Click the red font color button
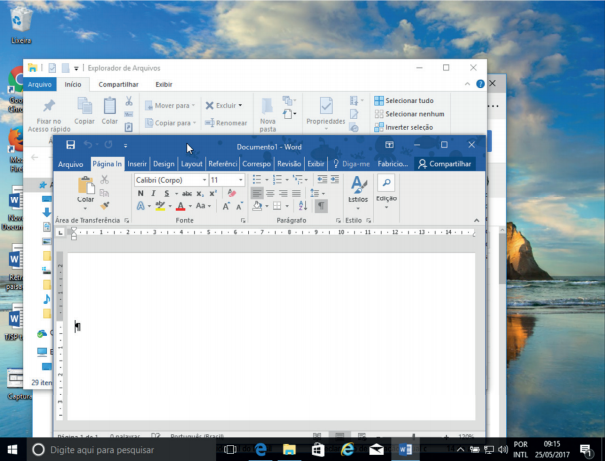Viewport: 606px width, 461px height. [x=180, y=206]
